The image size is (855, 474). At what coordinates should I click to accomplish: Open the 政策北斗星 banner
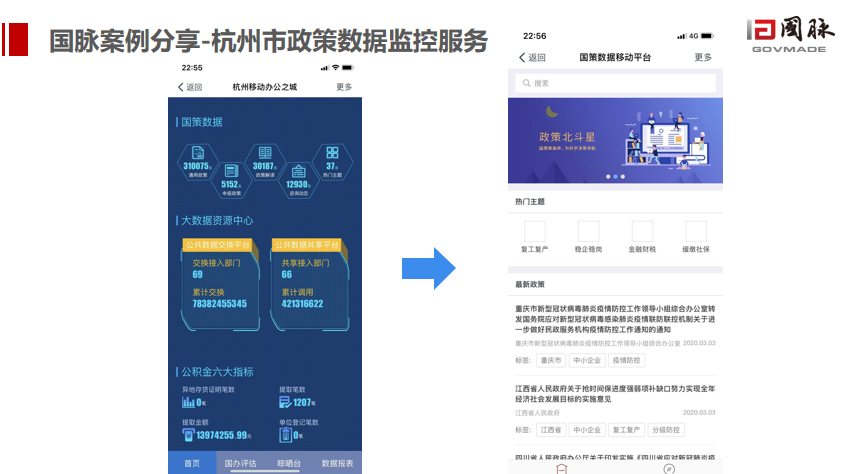coord(615,141)
